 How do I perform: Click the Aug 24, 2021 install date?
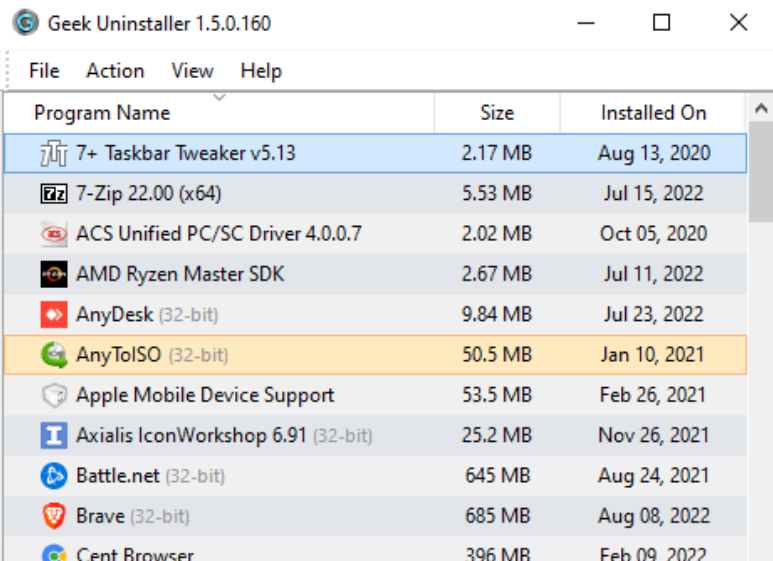pos(654,476)
